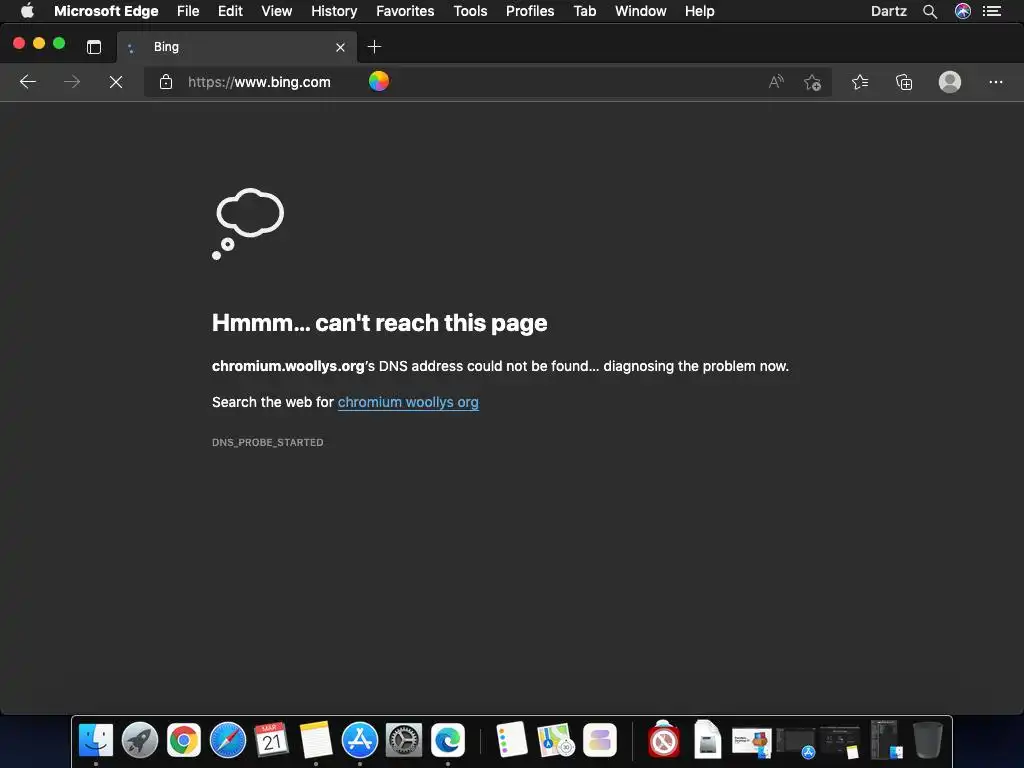Open the Favorites menu in menu bar
Screen dimensions: 1024x768
pos(405,11)
